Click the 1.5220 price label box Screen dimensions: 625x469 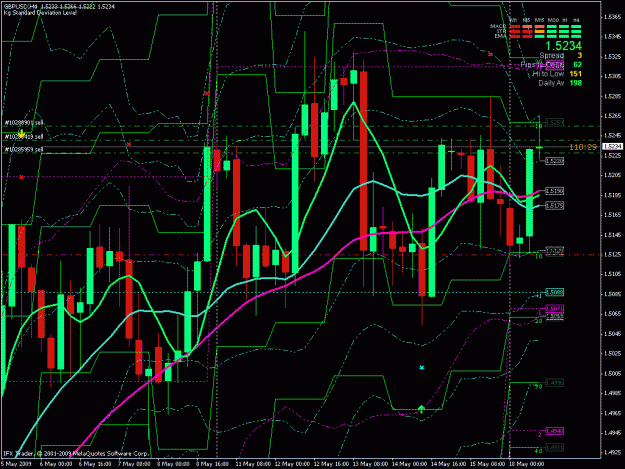click(x=554, y=161)
